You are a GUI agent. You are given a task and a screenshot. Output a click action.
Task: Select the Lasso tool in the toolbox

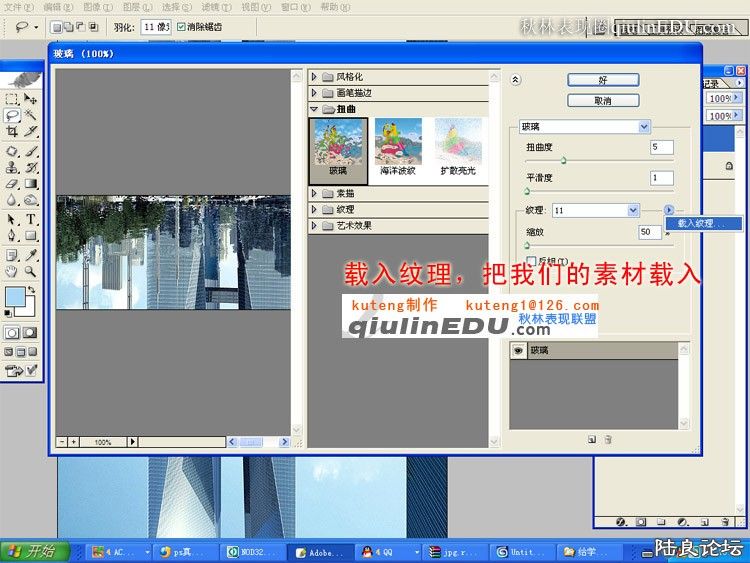tap(12, 115)
